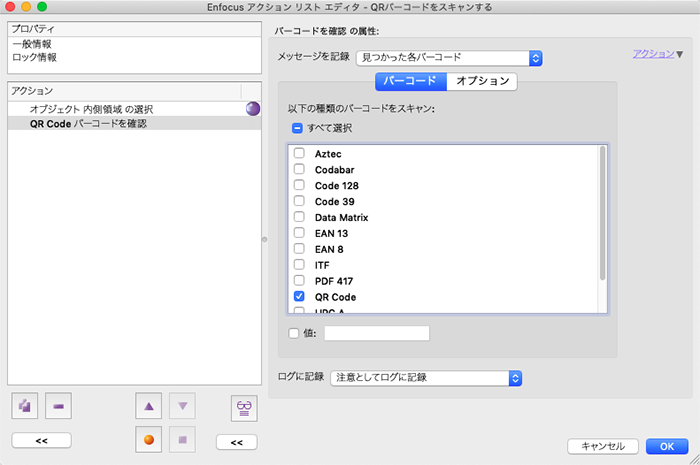Toggle the すべて選択 checkbox

[x=297, y=129]
